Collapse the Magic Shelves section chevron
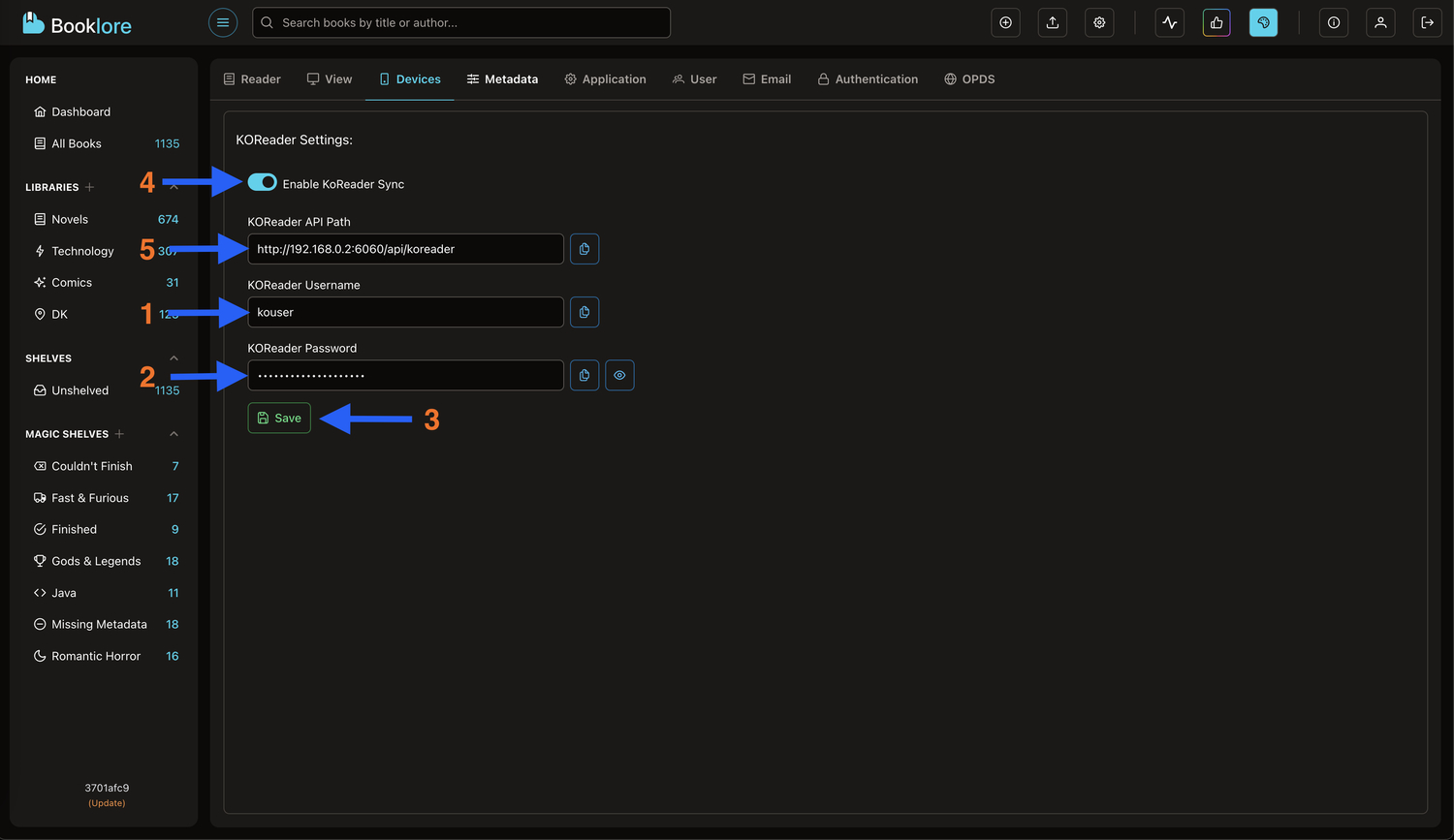Image resolution: width=1454 pixels, height=840 pixels. (174, 434)
